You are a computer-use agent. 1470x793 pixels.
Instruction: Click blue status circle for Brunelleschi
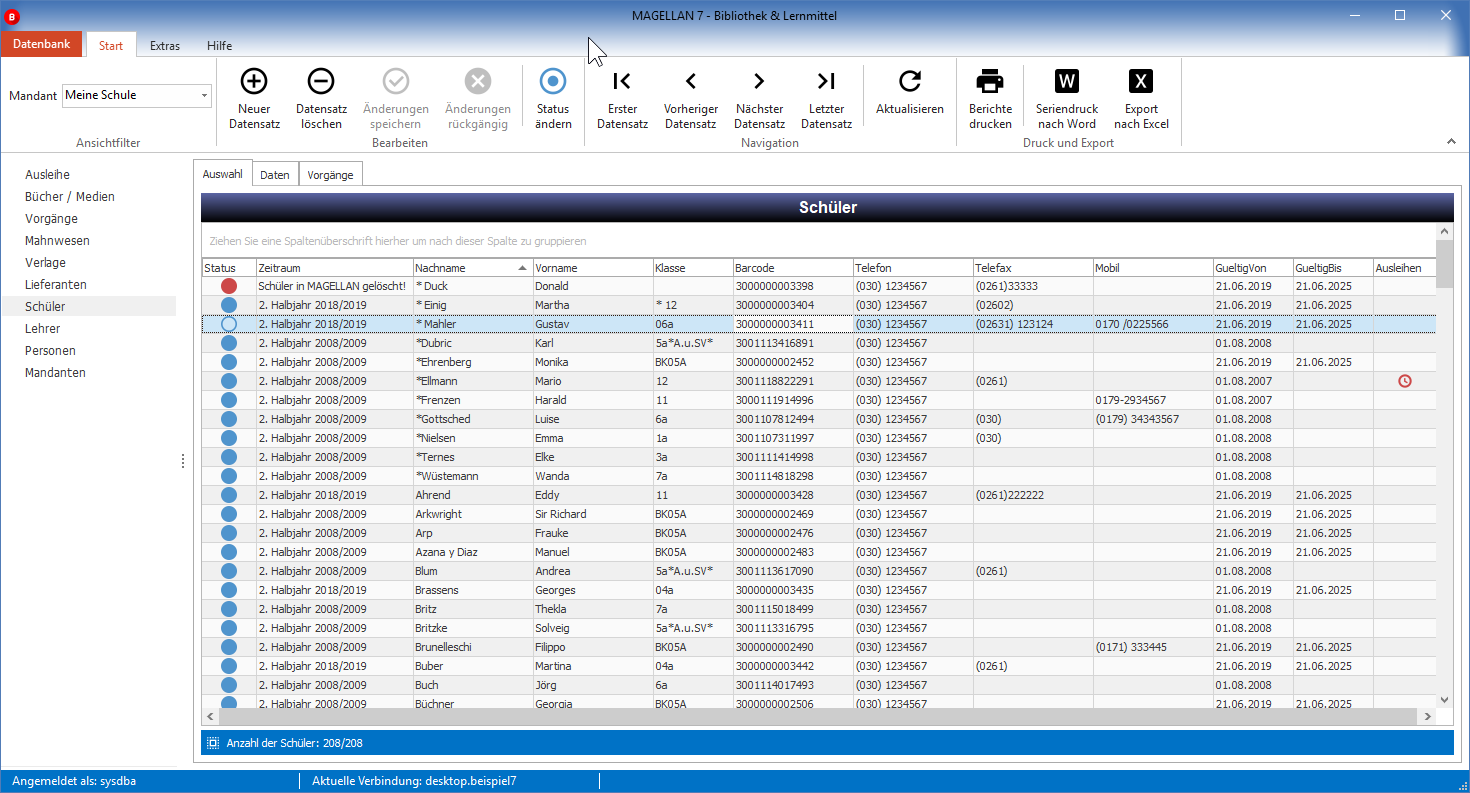229,647
